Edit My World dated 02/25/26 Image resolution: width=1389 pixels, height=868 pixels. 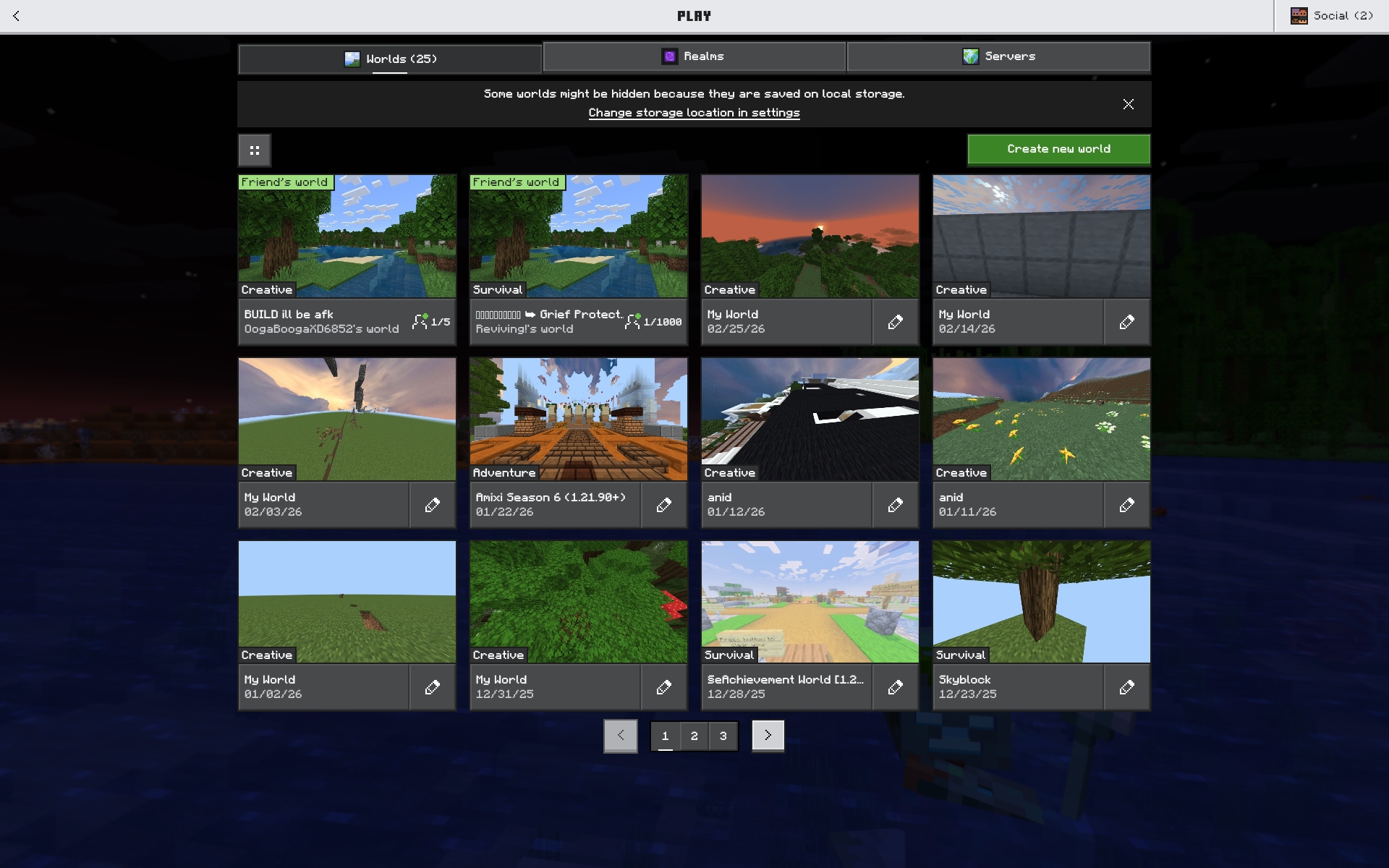(x=896, y=322)
